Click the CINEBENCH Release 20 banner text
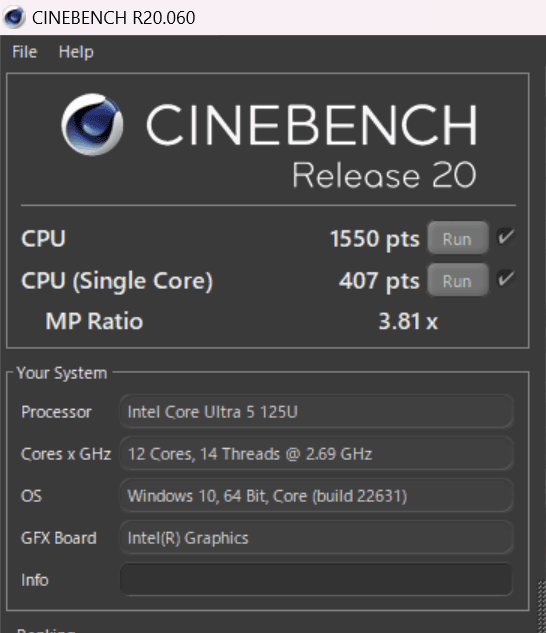546x633 pixels. pos(311,145)
